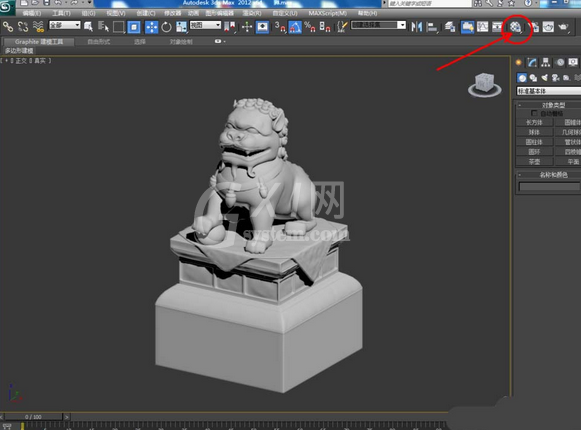Toggle the Angle Snap icon
The width and height of the screenshot is (581, 430).
295,27
